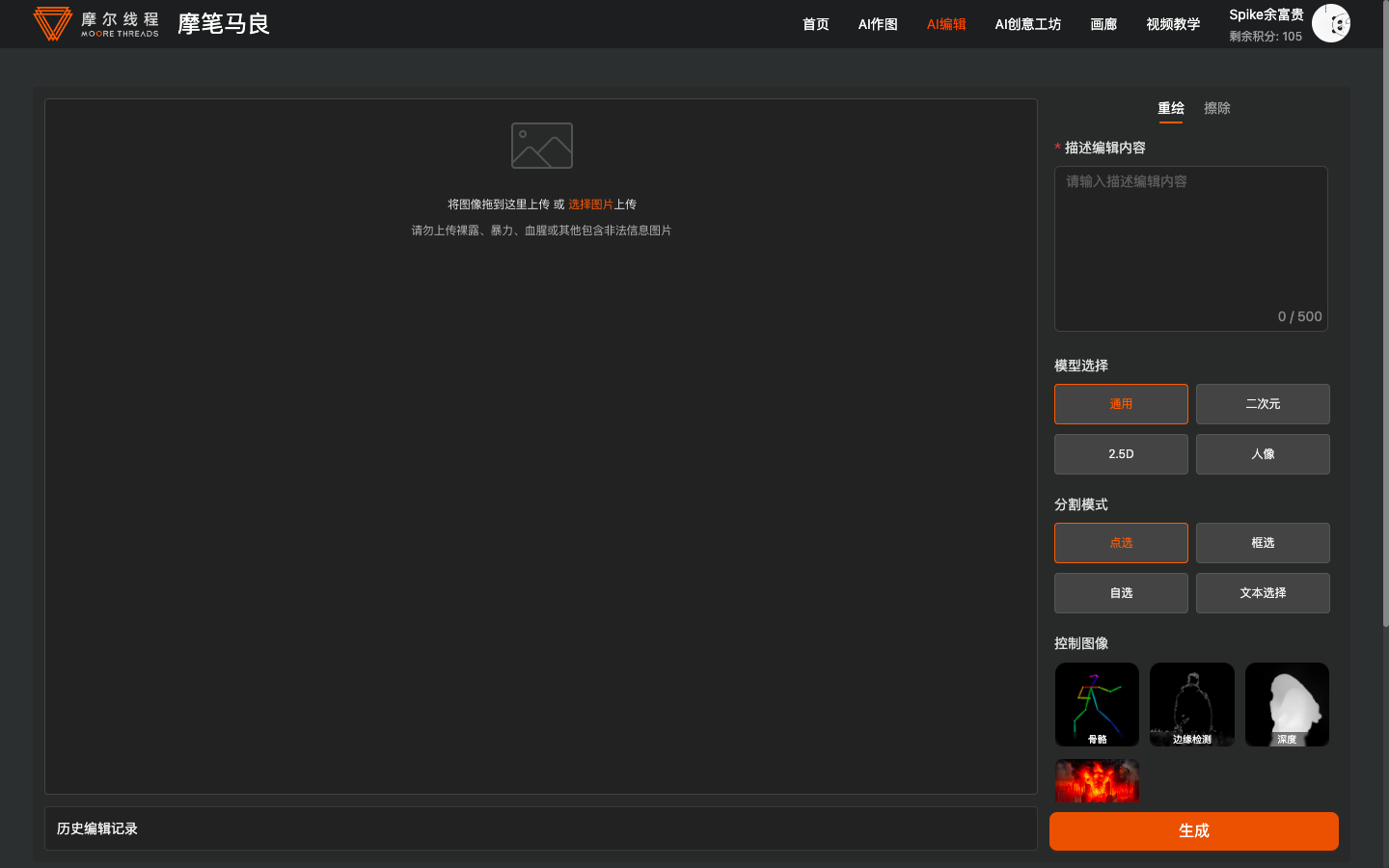The height and width of the screenshot is (868, 1389).
Task: Click the Moore Threads logo icon
Action: tap(53, 23)
